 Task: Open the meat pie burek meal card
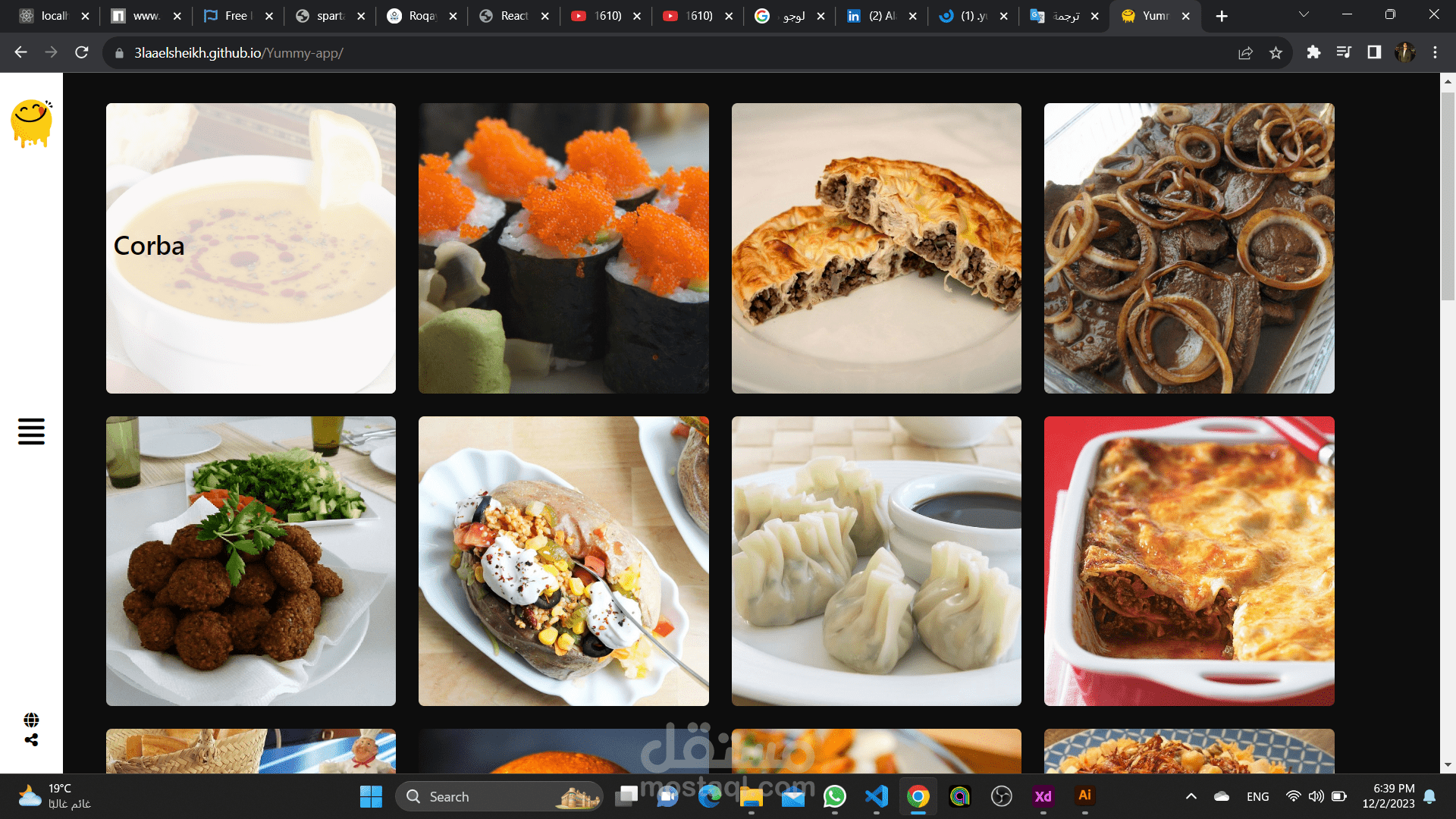click(877, 248)
